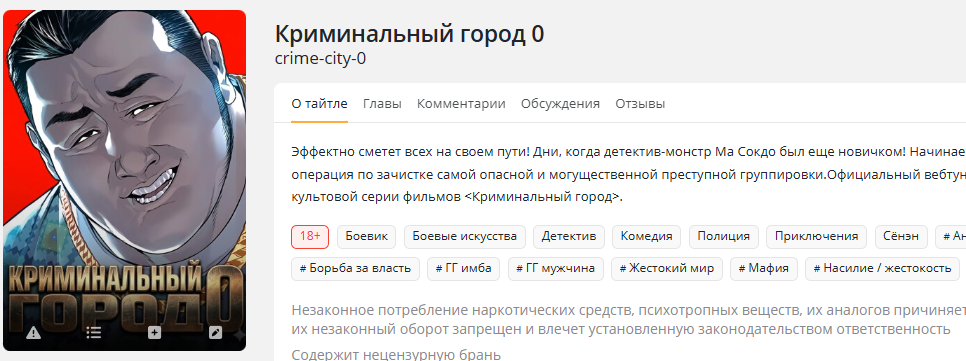Click the drug-use legal warning starting Незаконное потребление

(x=628, y=319)
